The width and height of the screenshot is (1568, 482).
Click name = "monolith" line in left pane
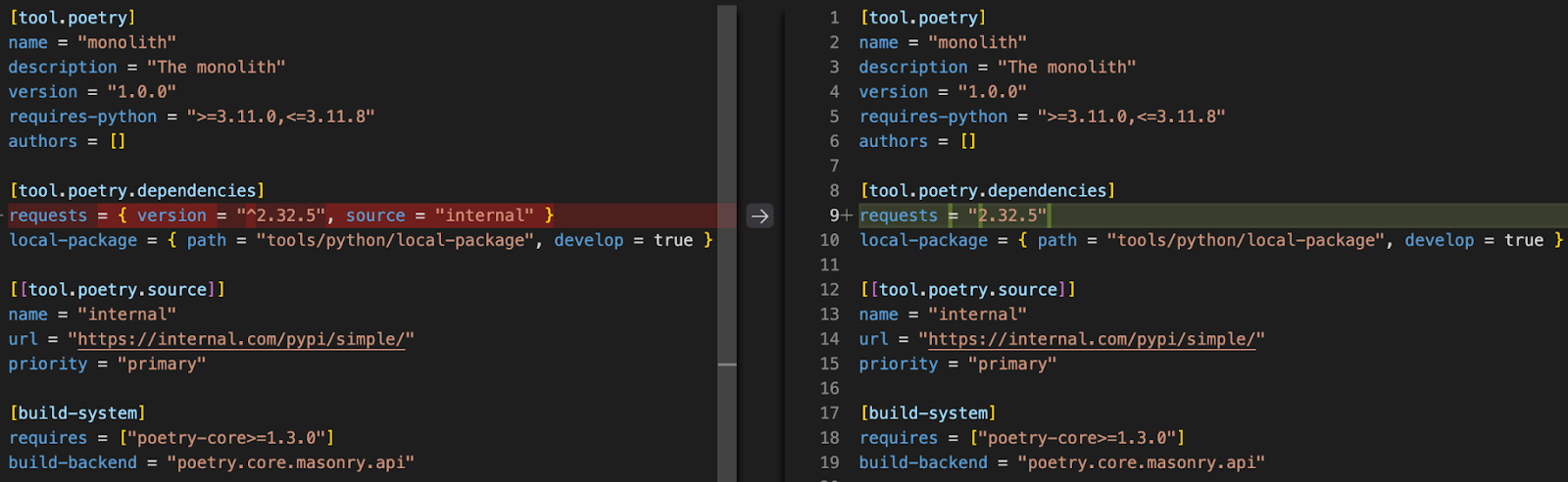[92, 43]
